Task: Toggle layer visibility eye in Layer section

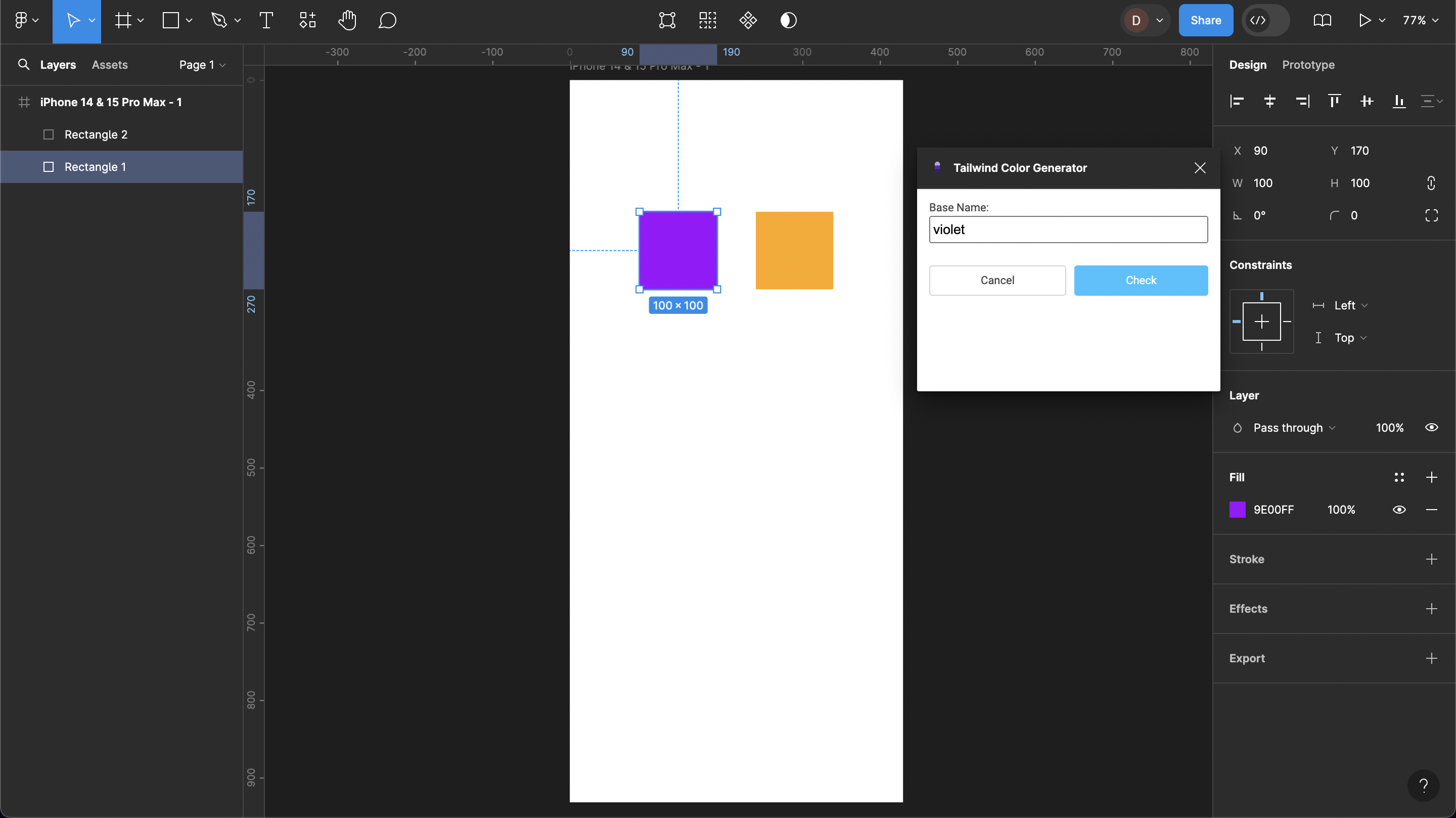Action: coord(1431,427)
